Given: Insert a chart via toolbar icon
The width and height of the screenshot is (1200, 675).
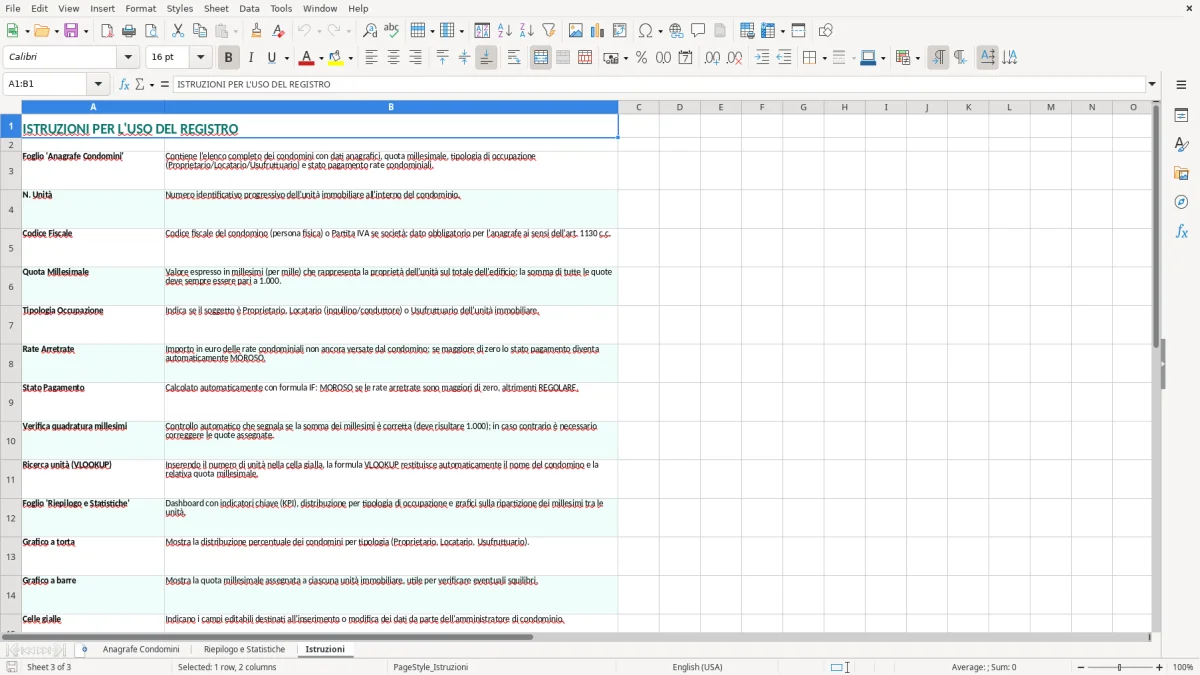Looking at the screenshot, I should [x=598, y=31].
